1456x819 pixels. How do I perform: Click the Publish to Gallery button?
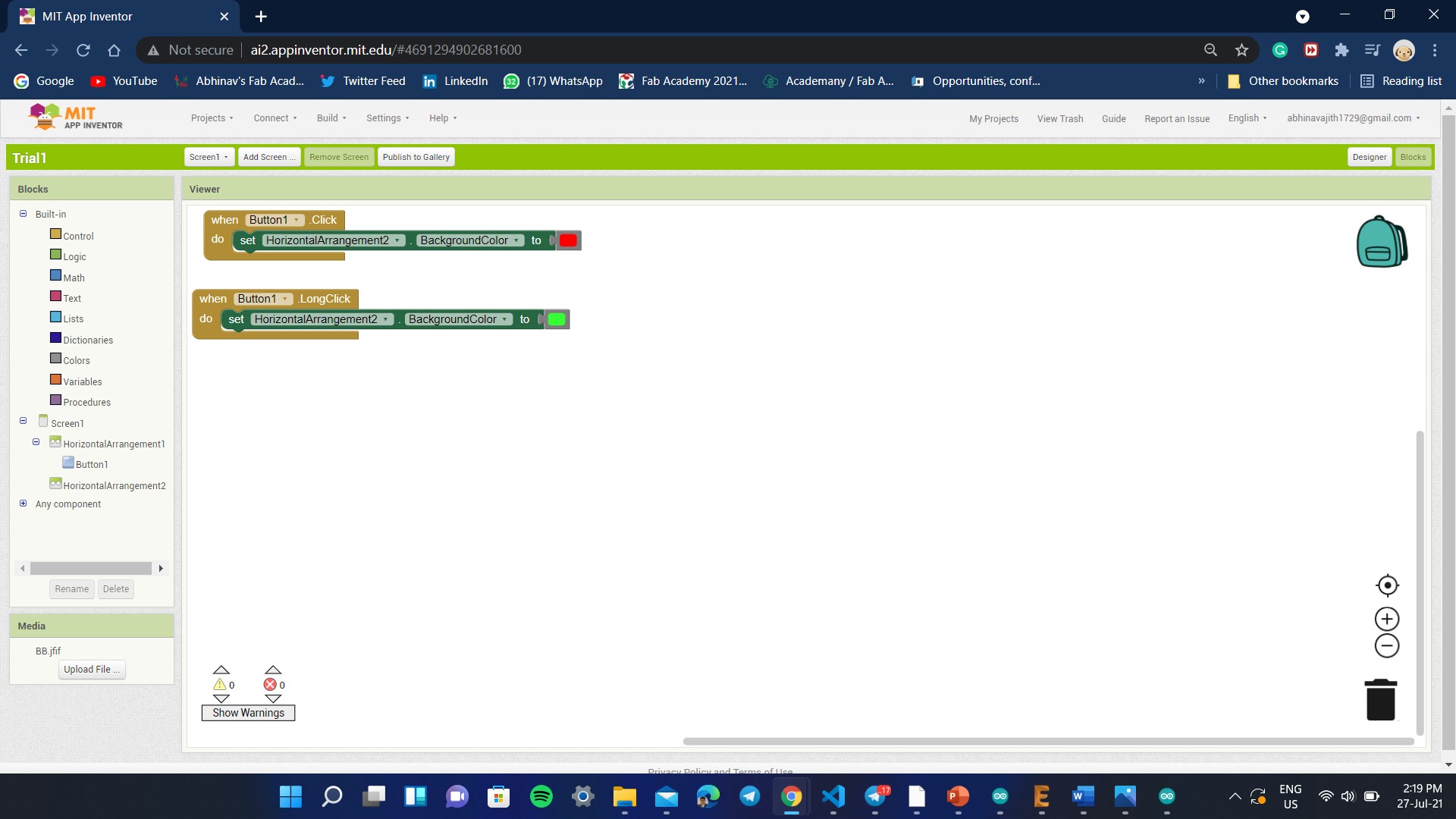[x=416, y=157]
